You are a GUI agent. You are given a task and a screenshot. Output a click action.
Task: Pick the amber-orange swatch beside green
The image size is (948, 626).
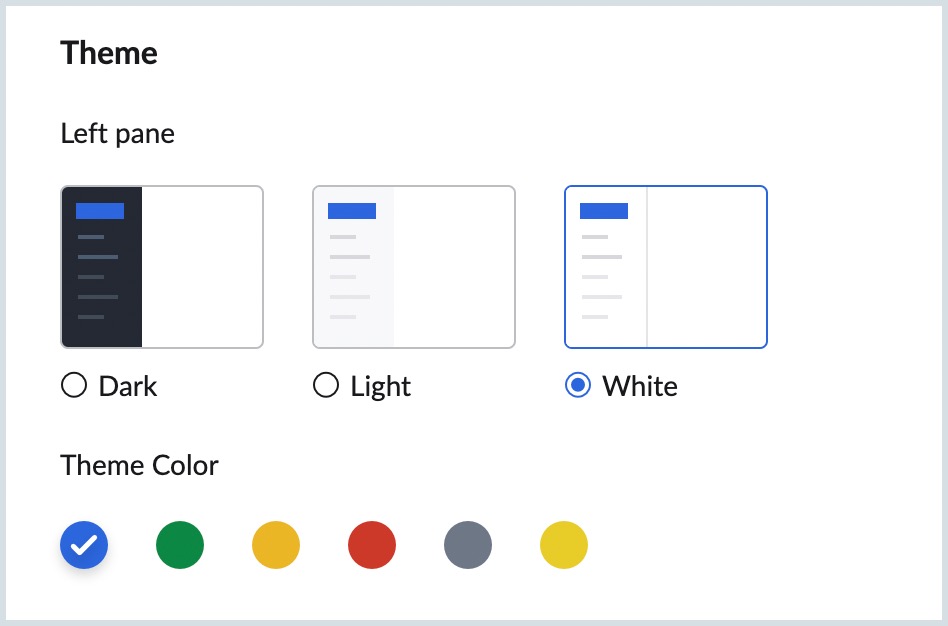pyautogui.click(x=276, y=545)
